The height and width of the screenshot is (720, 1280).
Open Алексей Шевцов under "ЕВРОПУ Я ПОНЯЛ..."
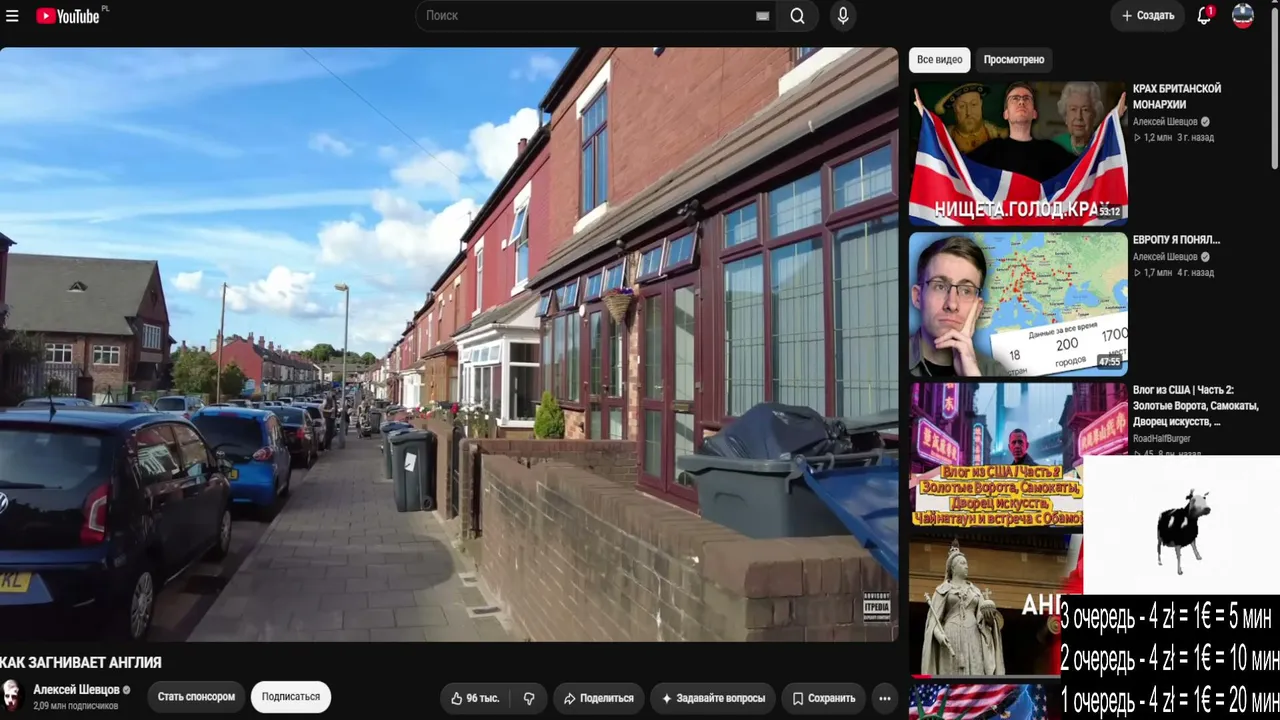coord(1165,257)
